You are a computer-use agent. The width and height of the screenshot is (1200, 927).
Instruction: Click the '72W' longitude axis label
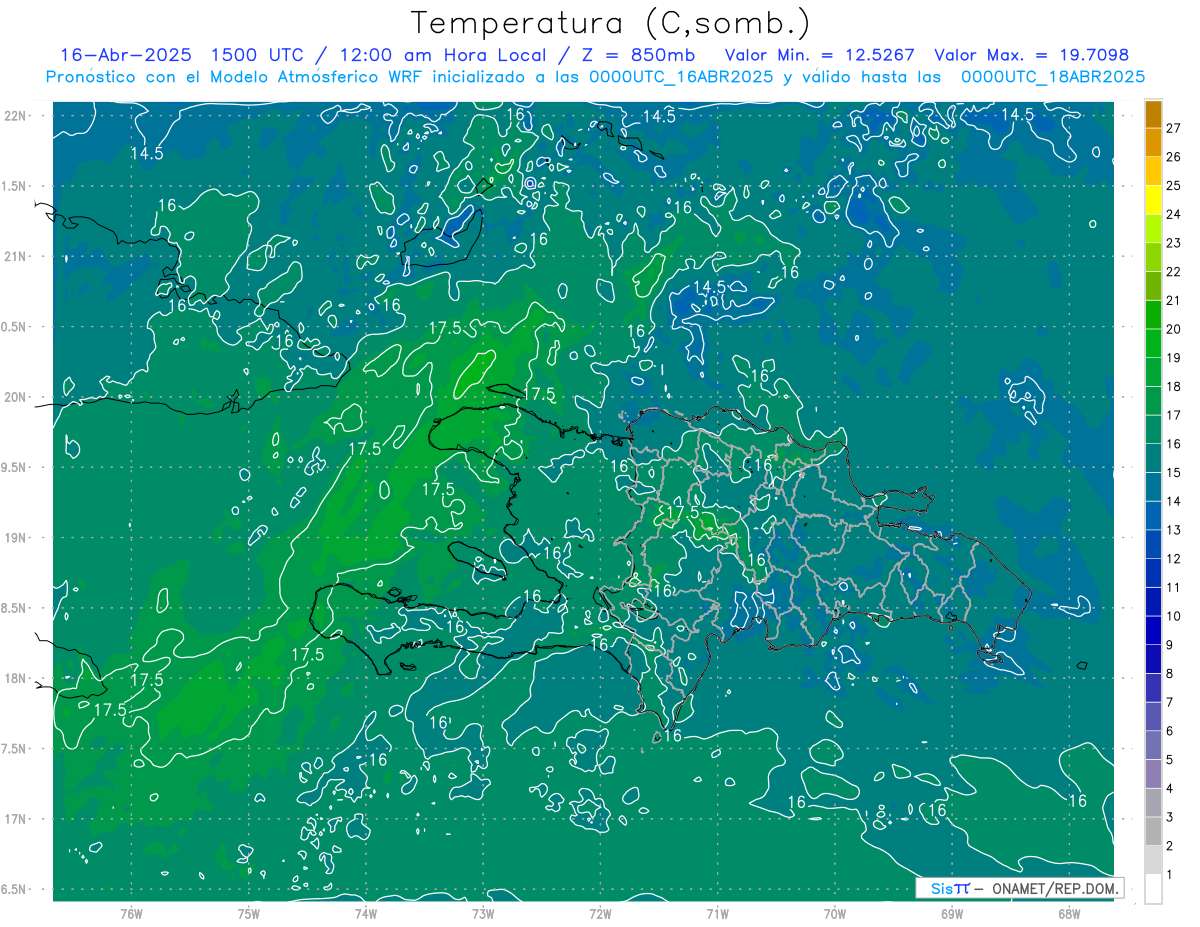[600, 913]
